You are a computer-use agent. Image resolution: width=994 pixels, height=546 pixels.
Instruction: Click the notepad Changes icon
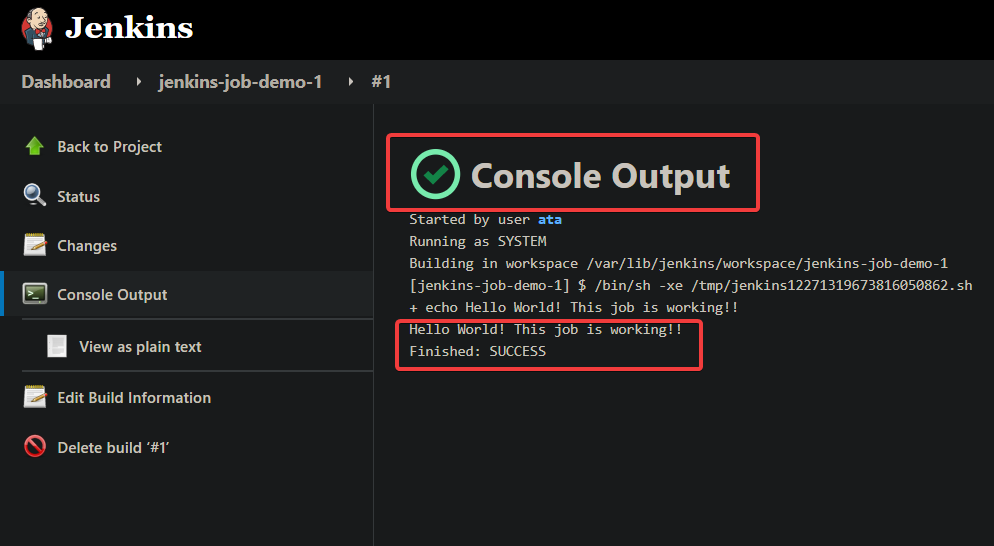[x=35, y=245]
